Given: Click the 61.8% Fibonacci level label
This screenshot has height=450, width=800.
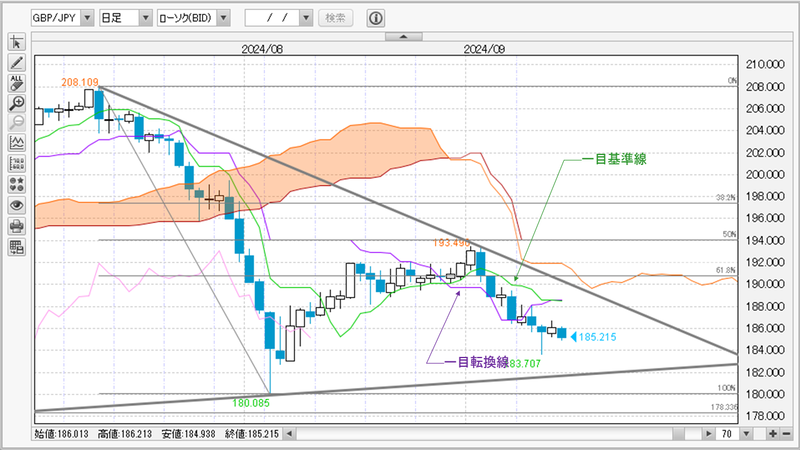Looking at the screenshot, I should pyautogui.click(x=726, y=270).
